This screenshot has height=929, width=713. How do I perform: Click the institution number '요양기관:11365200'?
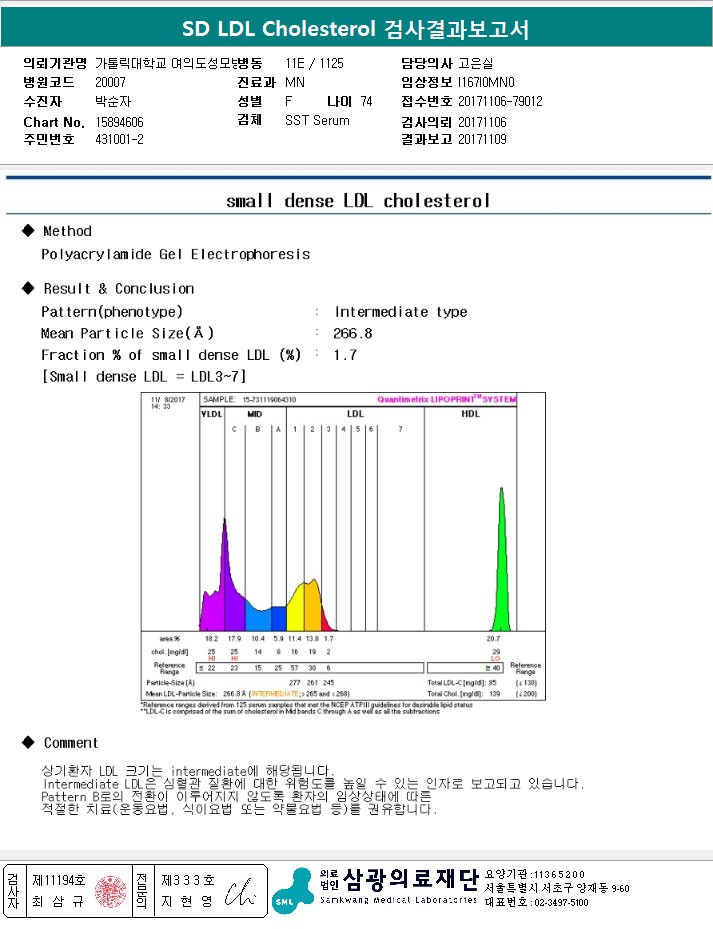[535, 874]
